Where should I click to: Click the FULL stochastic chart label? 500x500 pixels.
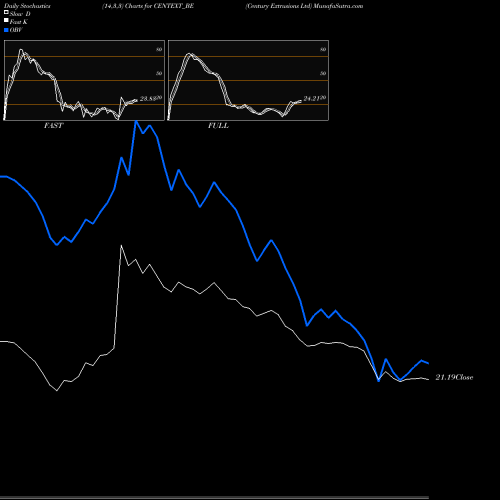tap(218, 126)
